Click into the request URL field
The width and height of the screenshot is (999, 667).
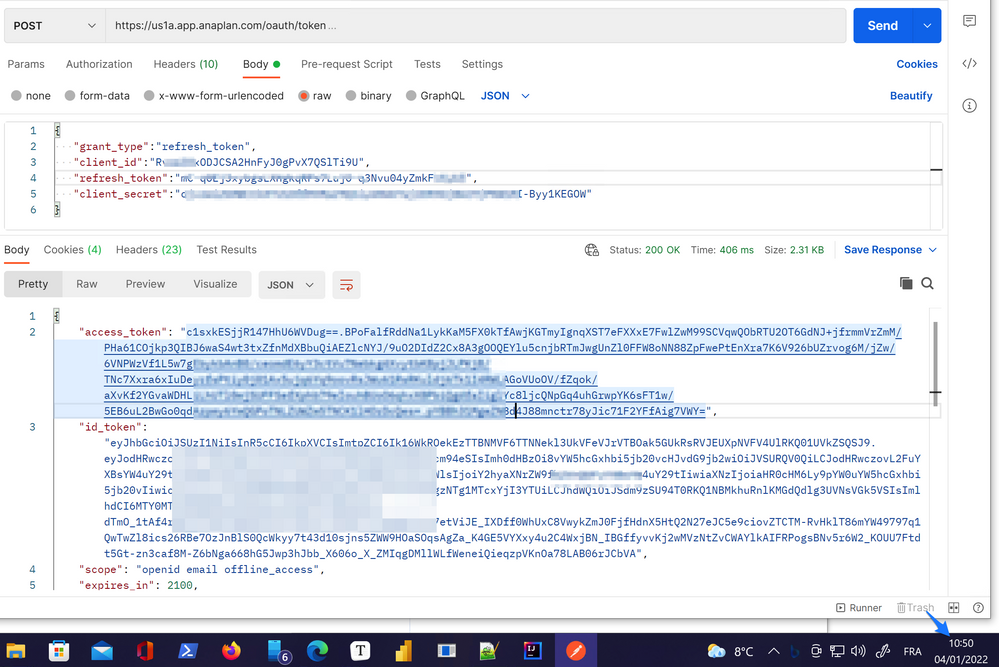point(475,25)
